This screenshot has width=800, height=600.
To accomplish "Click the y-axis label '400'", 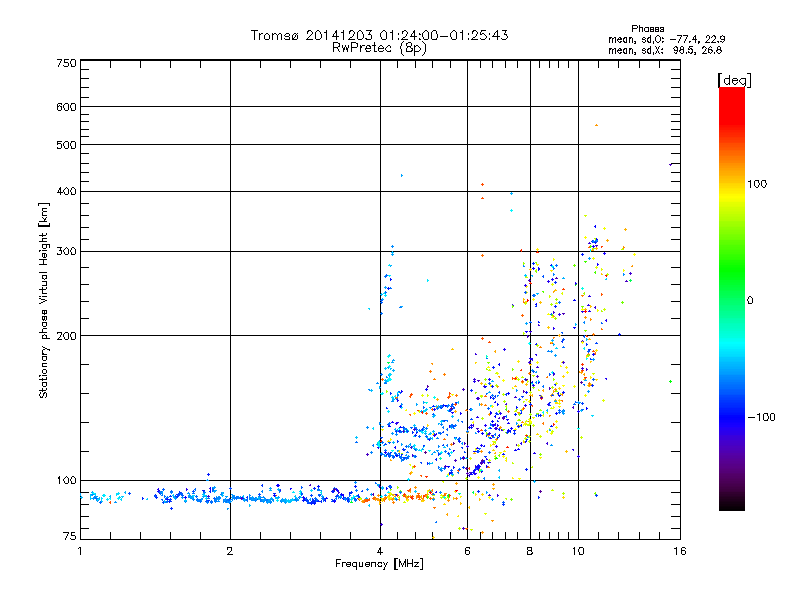I will [x=66, y=191].
